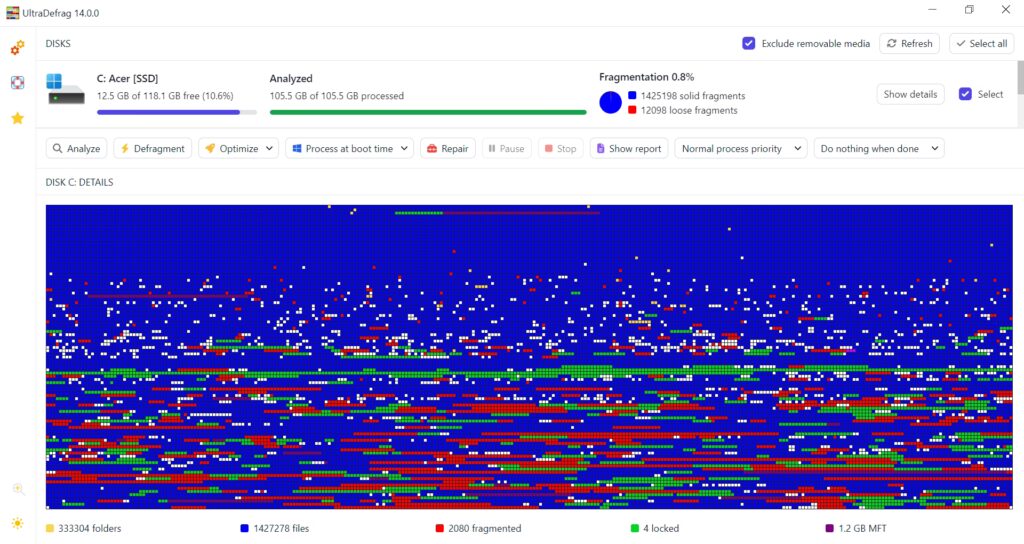Start Analyze with the magnifier button
Screen dimensions: 1024x544
76,148
